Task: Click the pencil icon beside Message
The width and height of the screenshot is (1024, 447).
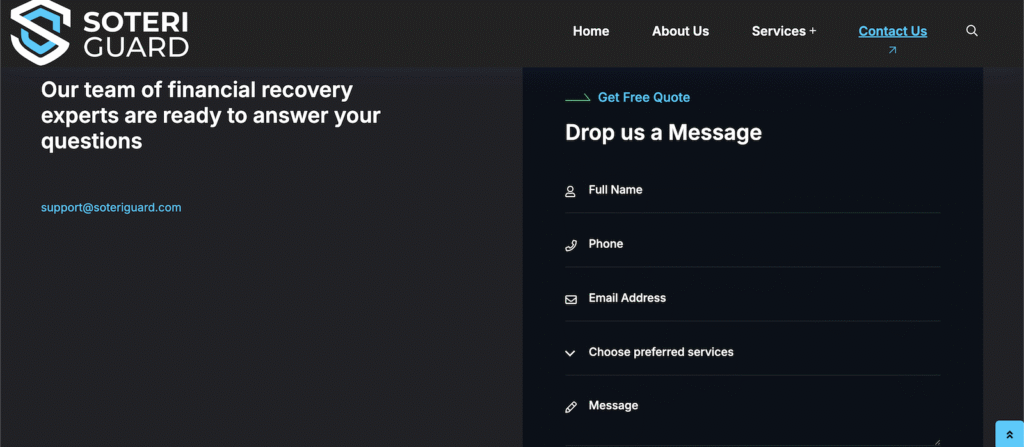Action: coord(571,407)
